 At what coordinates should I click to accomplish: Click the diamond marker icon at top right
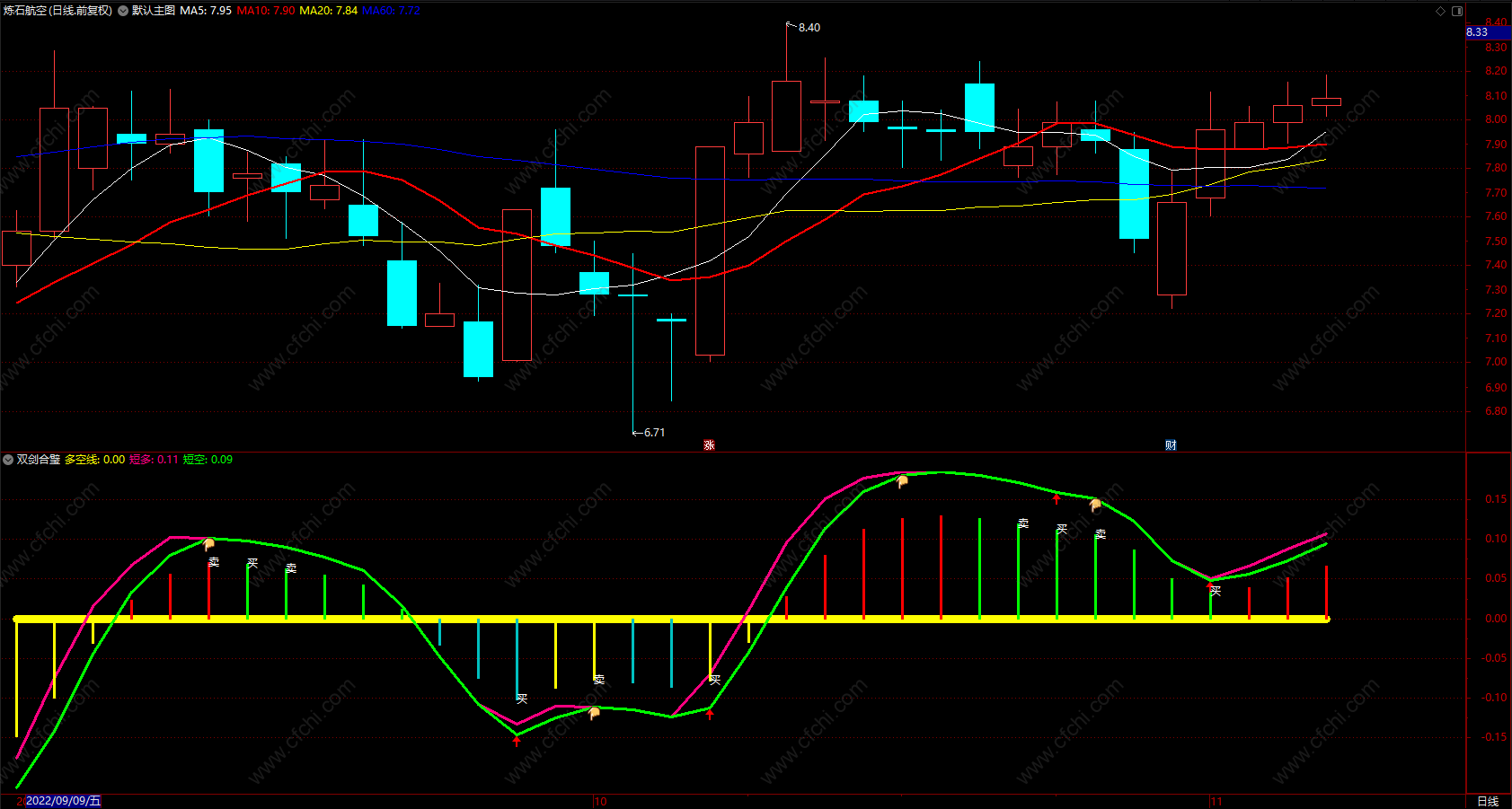coord(1440,11)
